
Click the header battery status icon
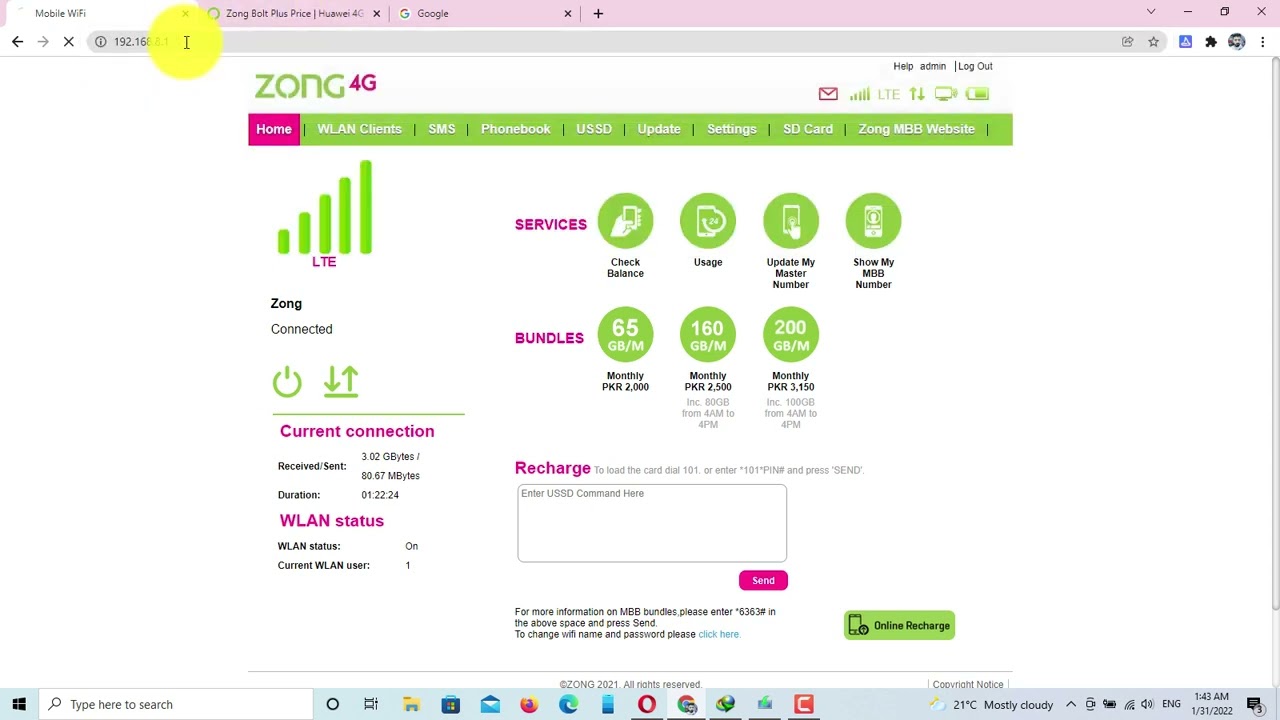click(x=977, y=94)
